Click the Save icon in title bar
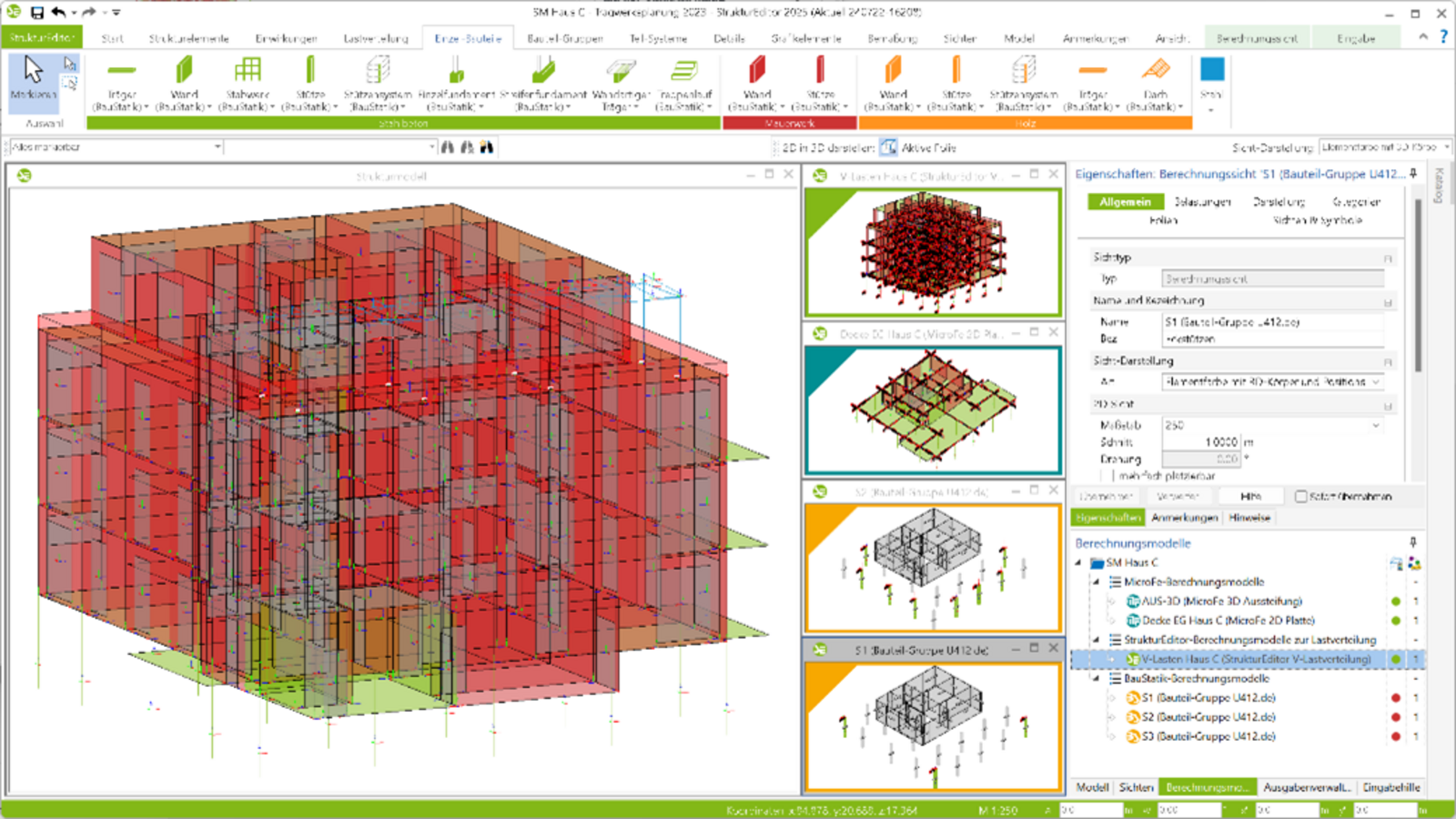This screenshot has height=819, width=1456. coord(37,13)
